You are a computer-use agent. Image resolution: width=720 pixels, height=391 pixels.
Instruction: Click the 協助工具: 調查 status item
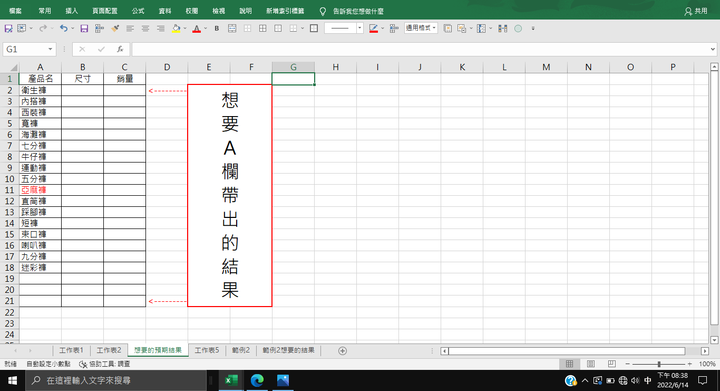click(x=105, y=364)
